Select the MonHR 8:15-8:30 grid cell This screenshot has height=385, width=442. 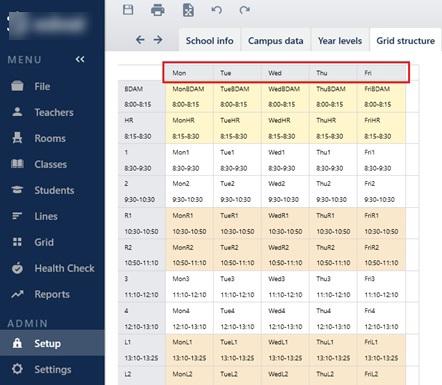coord(190,128)
